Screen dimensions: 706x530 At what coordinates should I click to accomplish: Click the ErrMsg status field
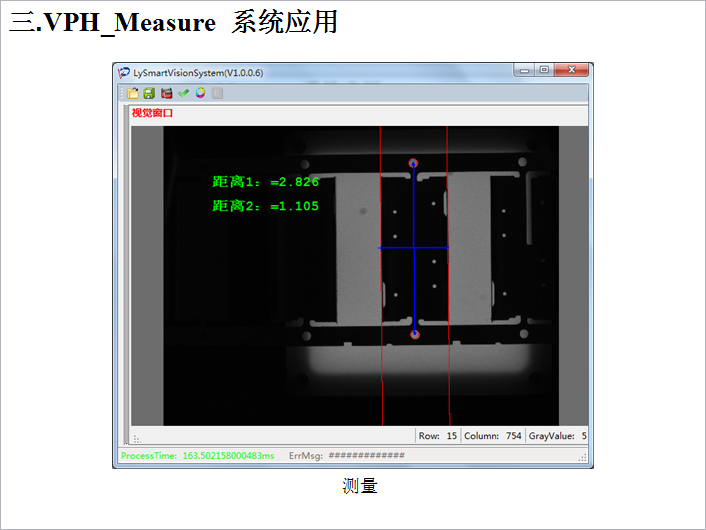pyautogui.click(x=346, y=456)
